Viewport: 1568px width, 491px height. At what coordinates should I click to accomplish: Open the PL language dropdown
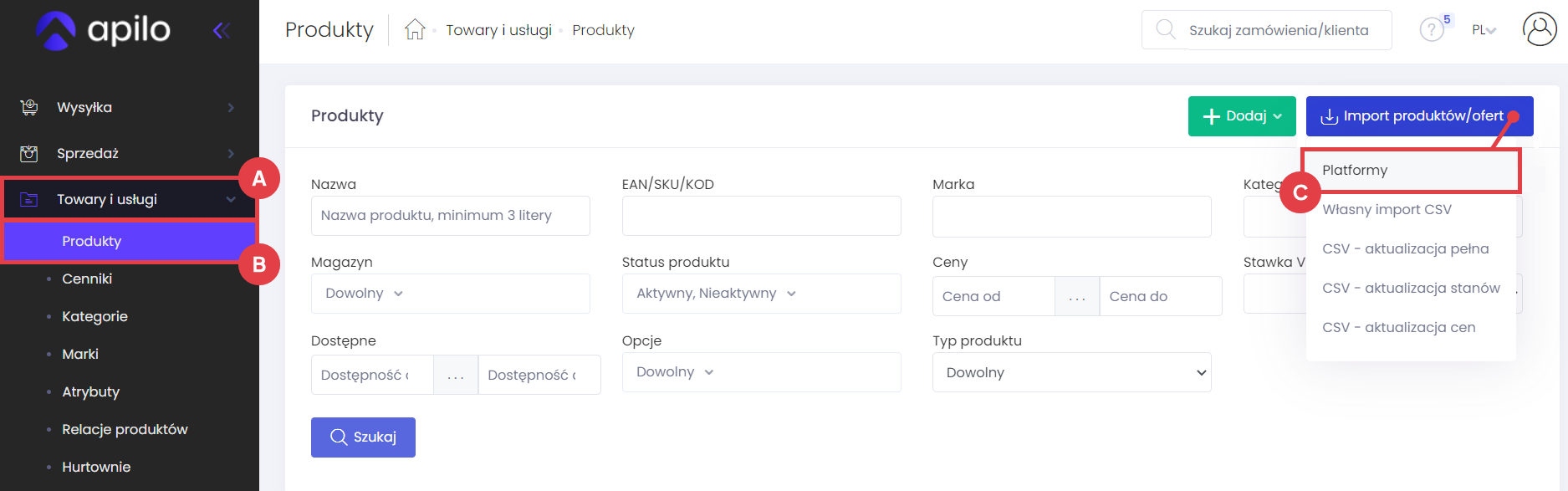[1484, 30]
